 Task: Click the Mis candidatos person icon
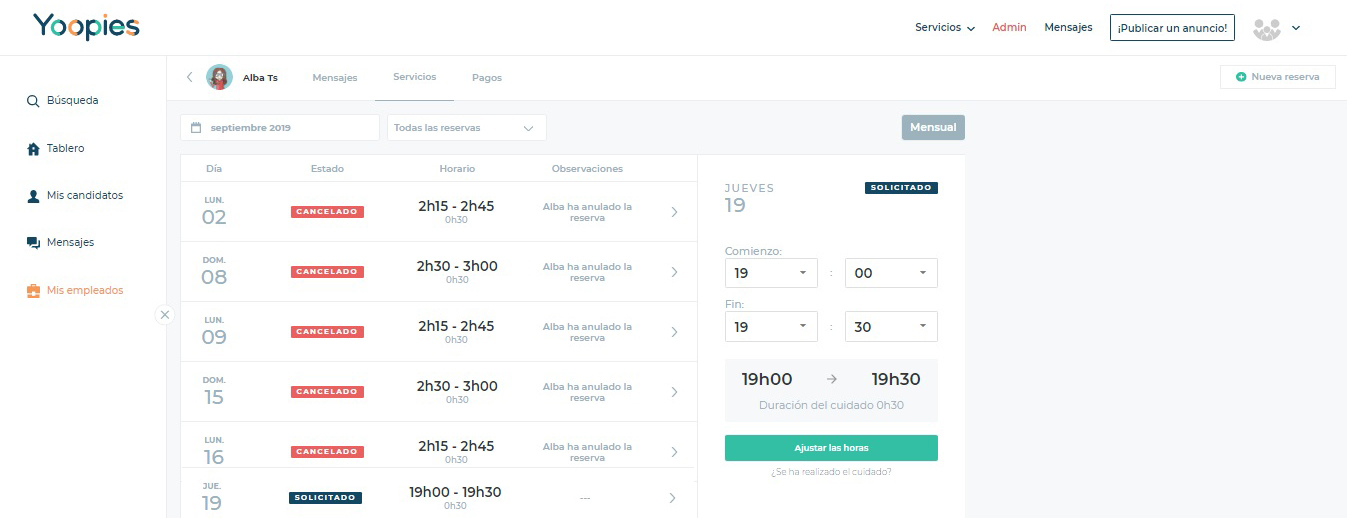click(33, 196)
